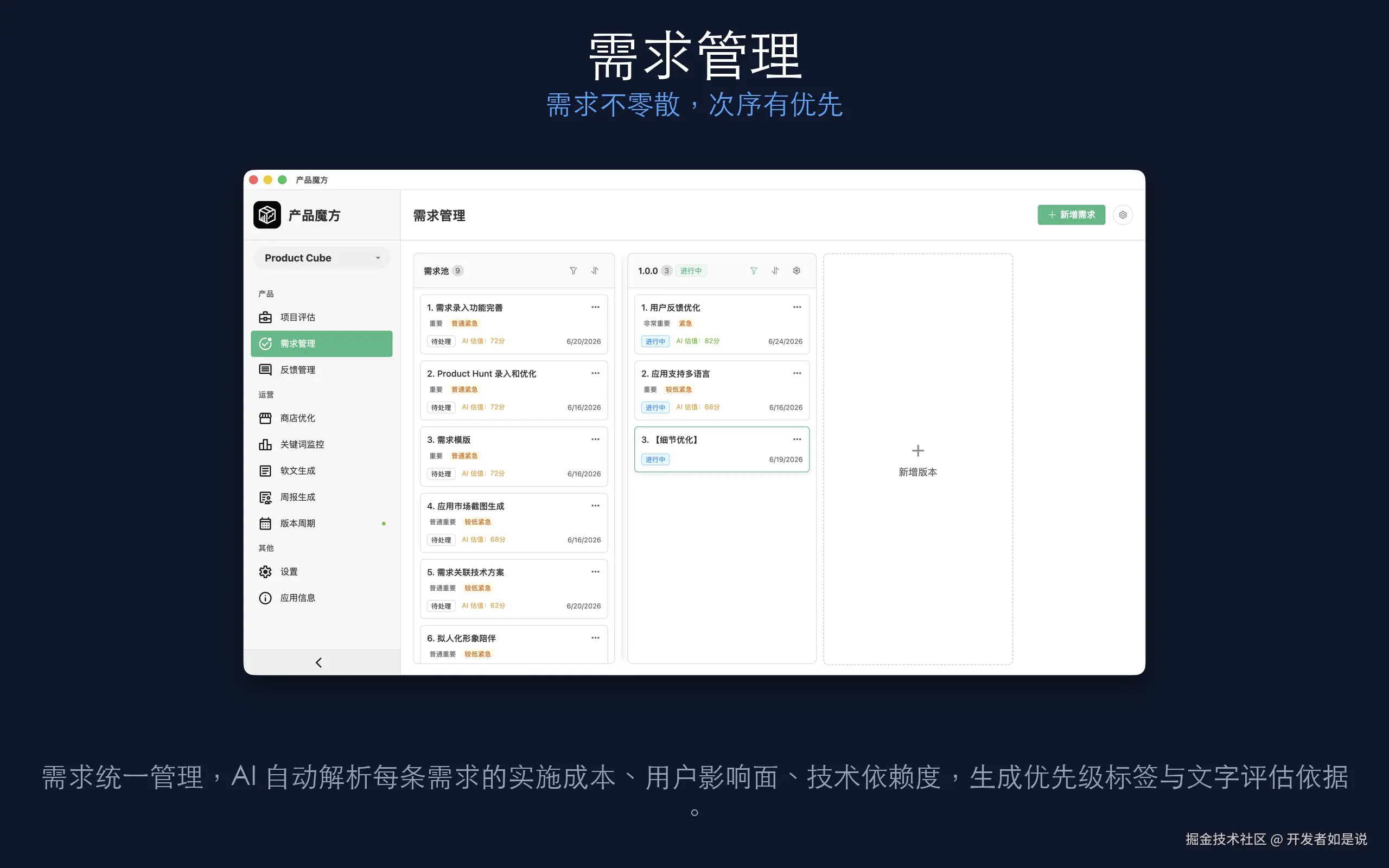Open the 应用支持多语言 card title
1389x868 pixels.
[675, 374]
